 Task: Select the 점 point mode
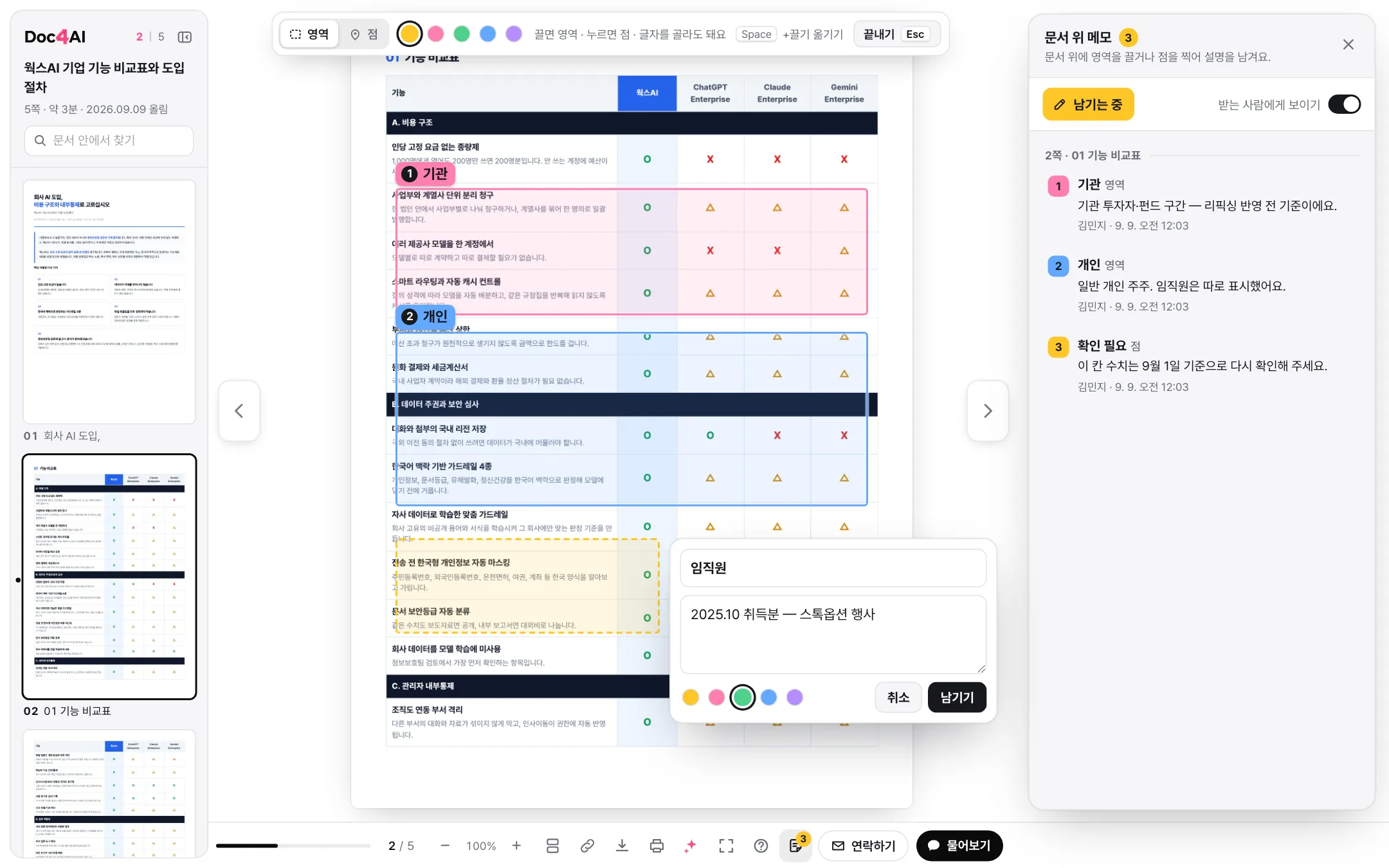[364, 34]
